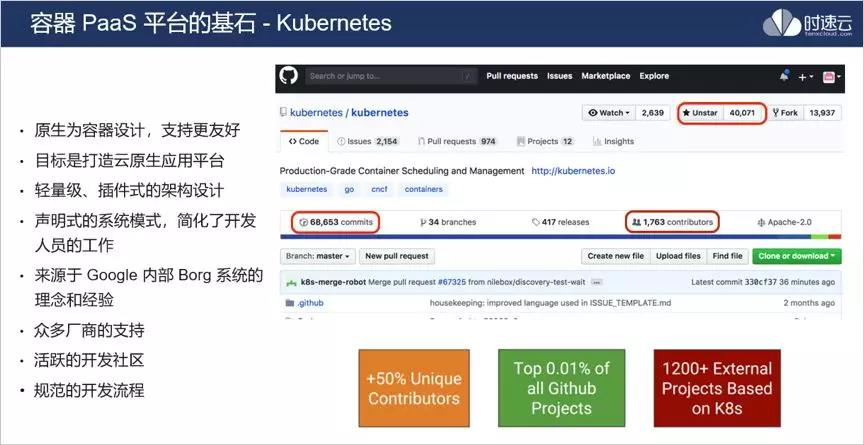Viewport: 864px width, 445px height.
Task: Click the 1200+ External Projects red box
Action: (x=717, y=388)
